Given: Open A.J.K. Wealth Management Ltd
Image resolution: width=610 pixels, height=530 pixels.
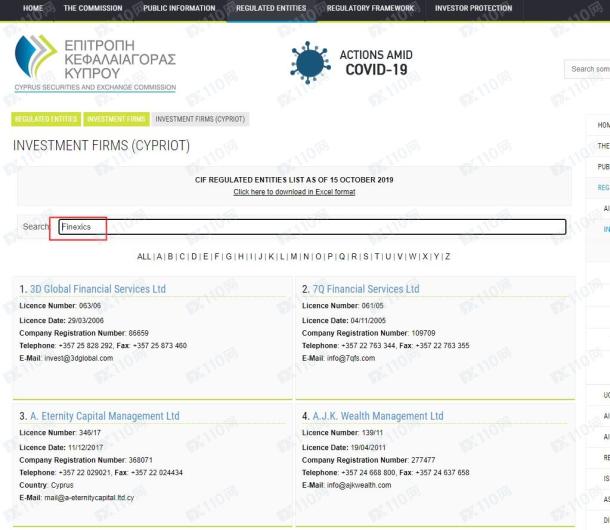Looking at the screenshot, I should point(378,416).
